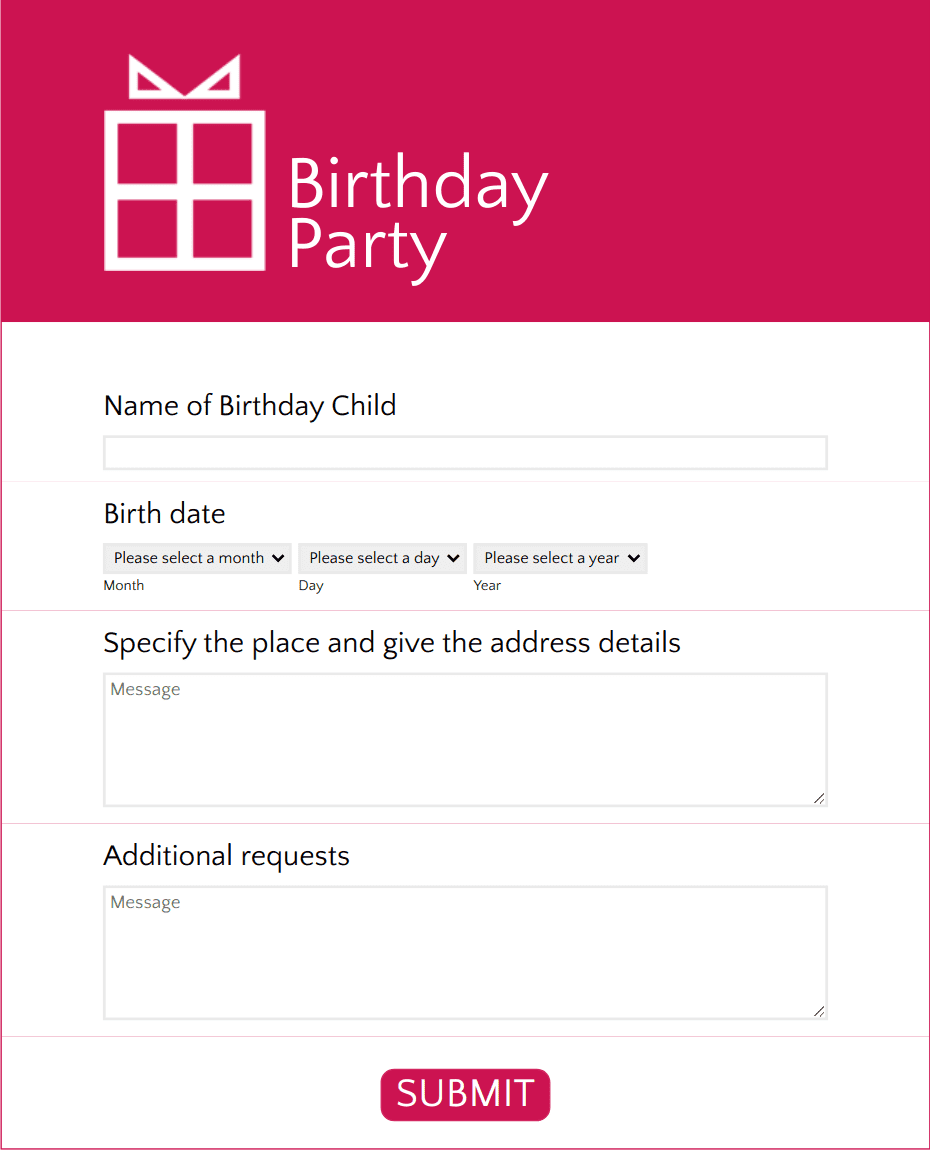Viewport: 930px width, 1150px height.
Task: Select the bow graphic atop the gift icon
Action: pyautogui.click(x=184, y=77)
